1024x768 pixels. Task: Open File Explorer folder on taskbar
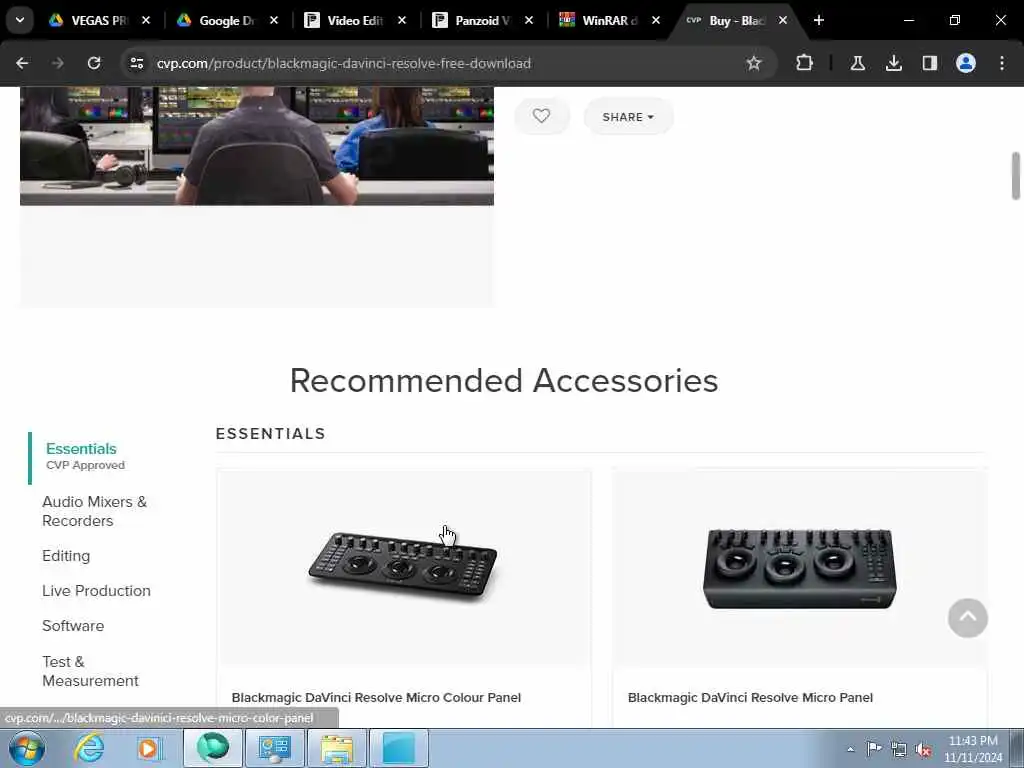click(x=336, y=748)
